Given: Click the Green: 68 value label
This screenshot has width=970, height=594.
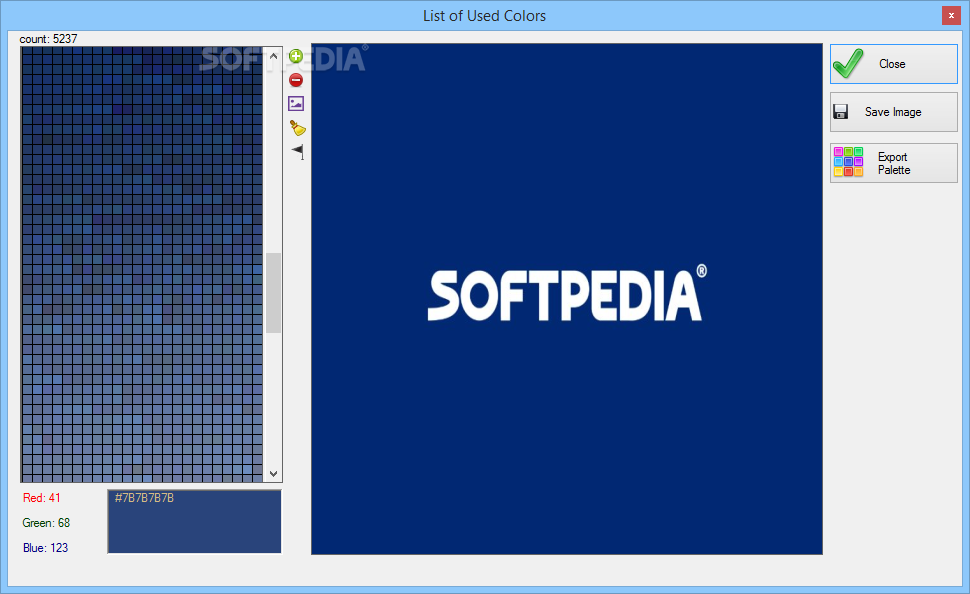Looking at the screenshot, I should click(46, 523).
